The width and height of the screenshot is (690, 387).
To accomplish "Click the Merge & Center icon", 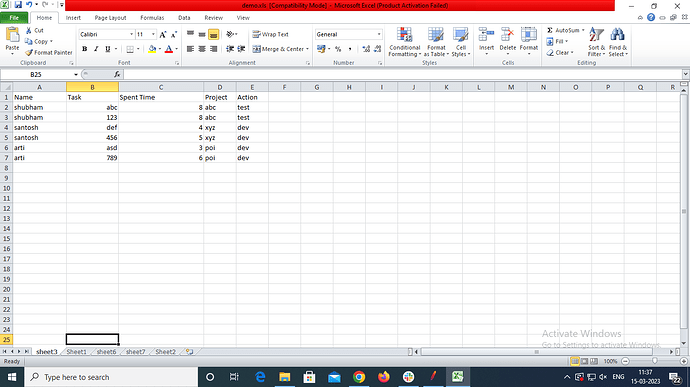I will click(257, 49).
